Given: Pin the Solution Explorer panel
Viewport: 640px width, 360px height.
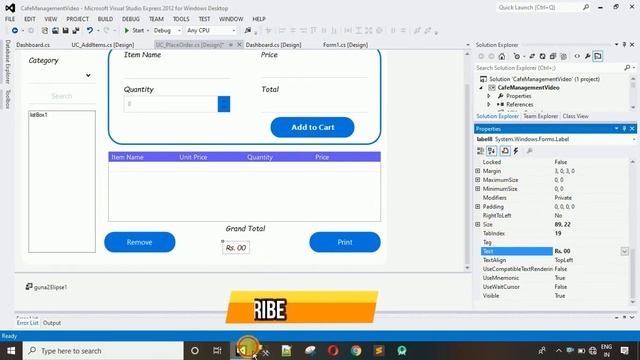Looking at the screenshot, I should pos(624,44).
